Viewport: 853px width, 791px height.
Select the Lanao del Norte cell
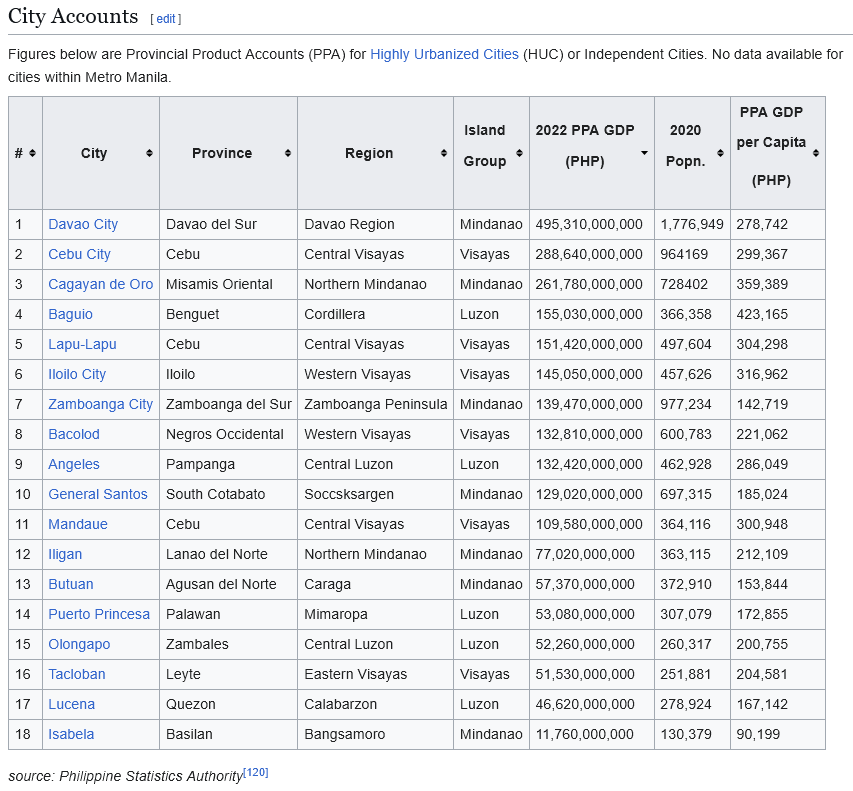[228, 554]
